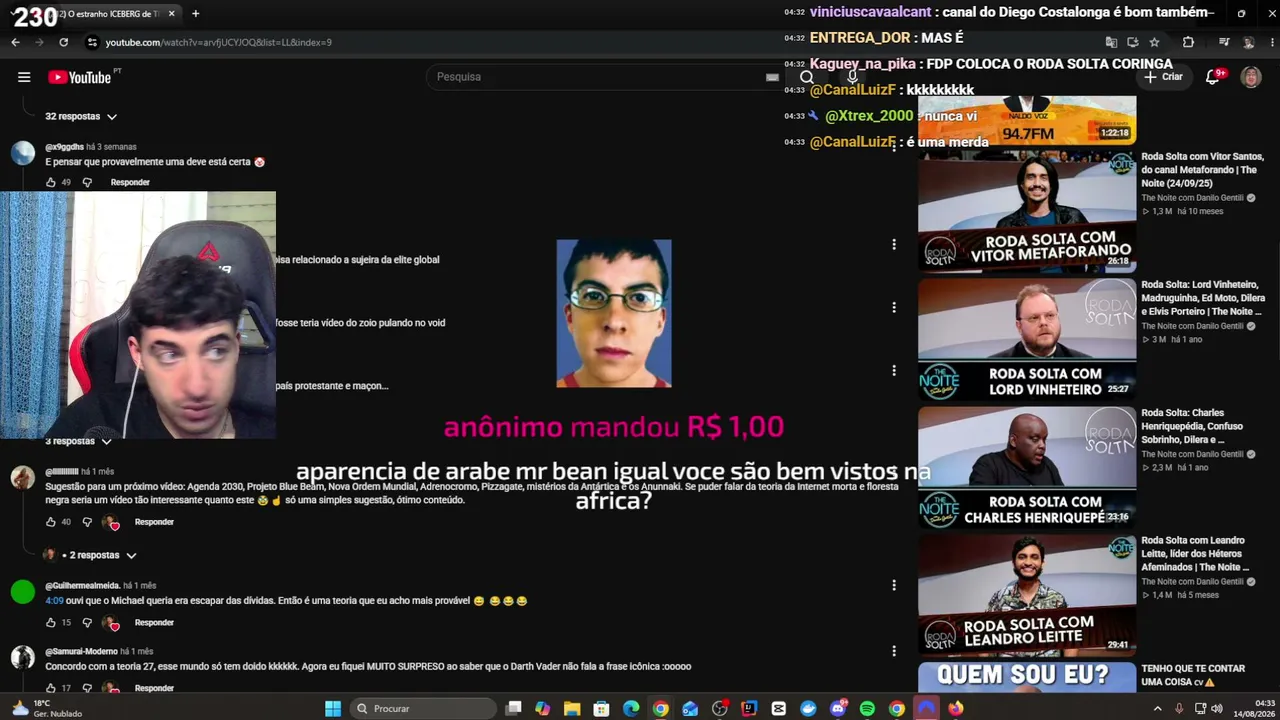Dislike the Agenda 2030 suggestion comment
The image size is (1280, 720).
87,522
